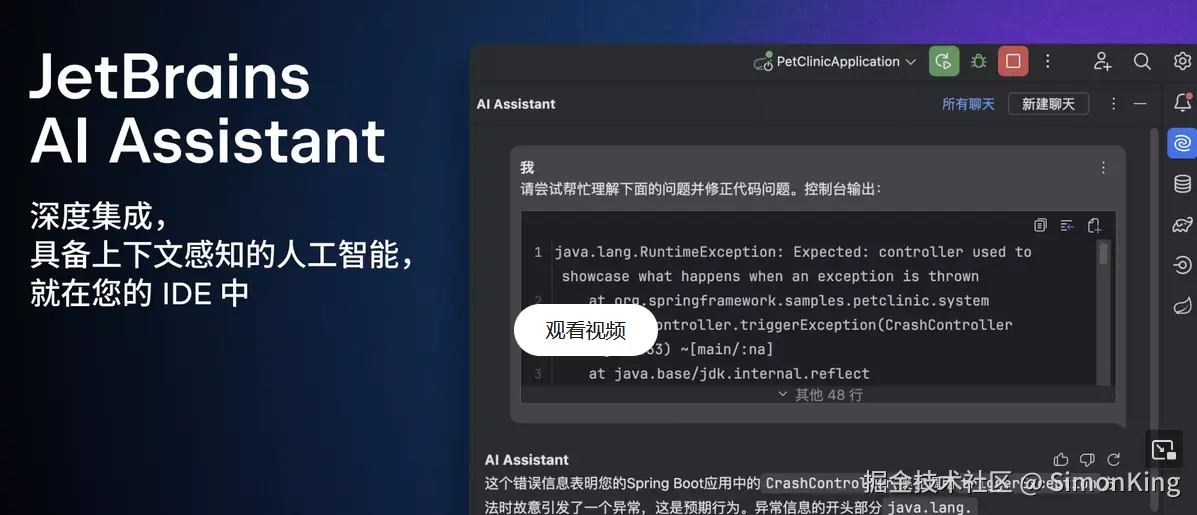Screen dimensions: 1197x515
Task: Click 'at org.springframework.samples.petclinic.system' line
Action: 789,301
